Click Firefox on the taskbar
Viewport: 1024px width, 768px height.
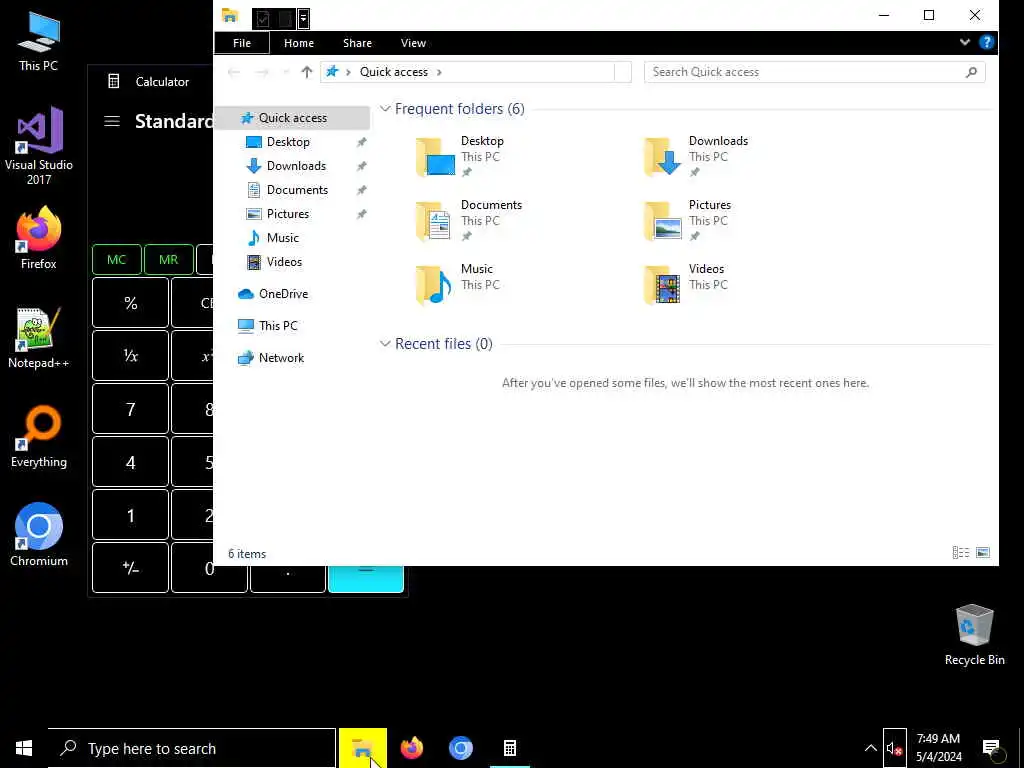pos(411,748)
